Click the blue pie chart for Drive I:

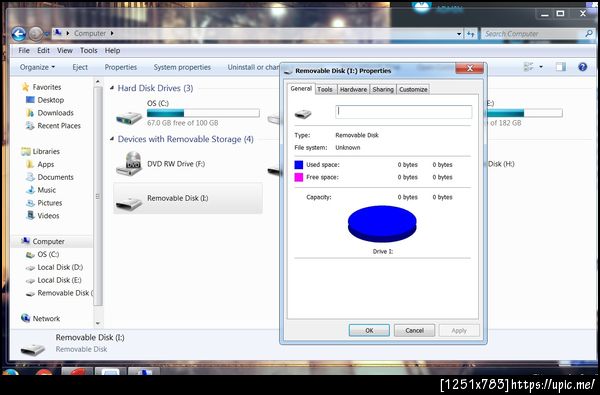382,224
